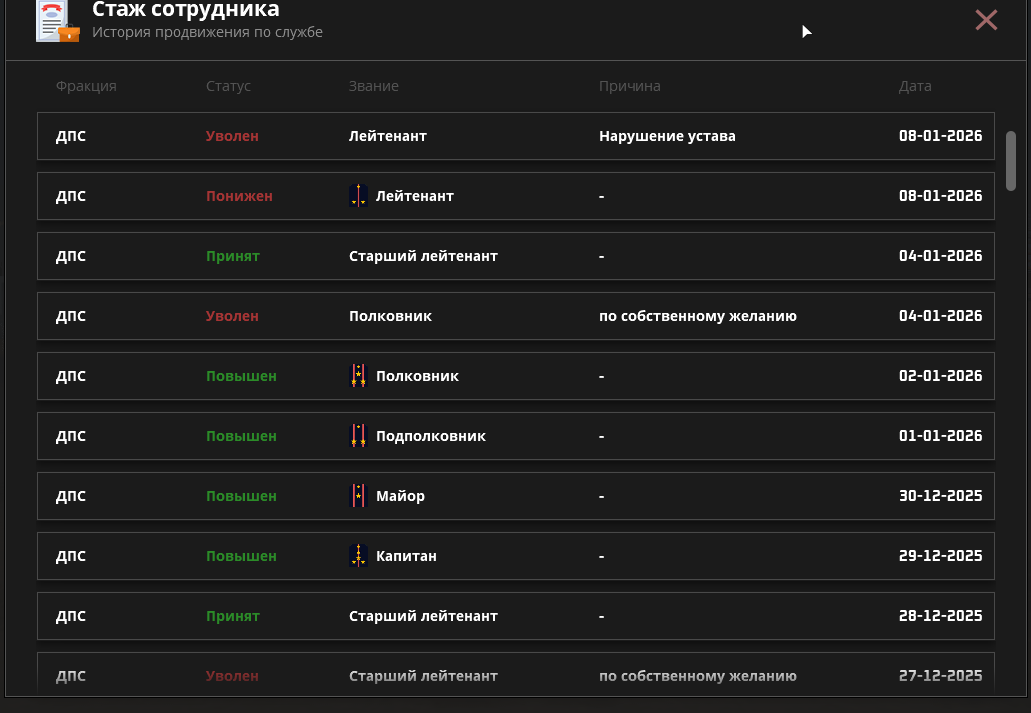Select the Нарушение устава reason text
The width and height of the screenshot is (1031, 713).
pos(667,136)
